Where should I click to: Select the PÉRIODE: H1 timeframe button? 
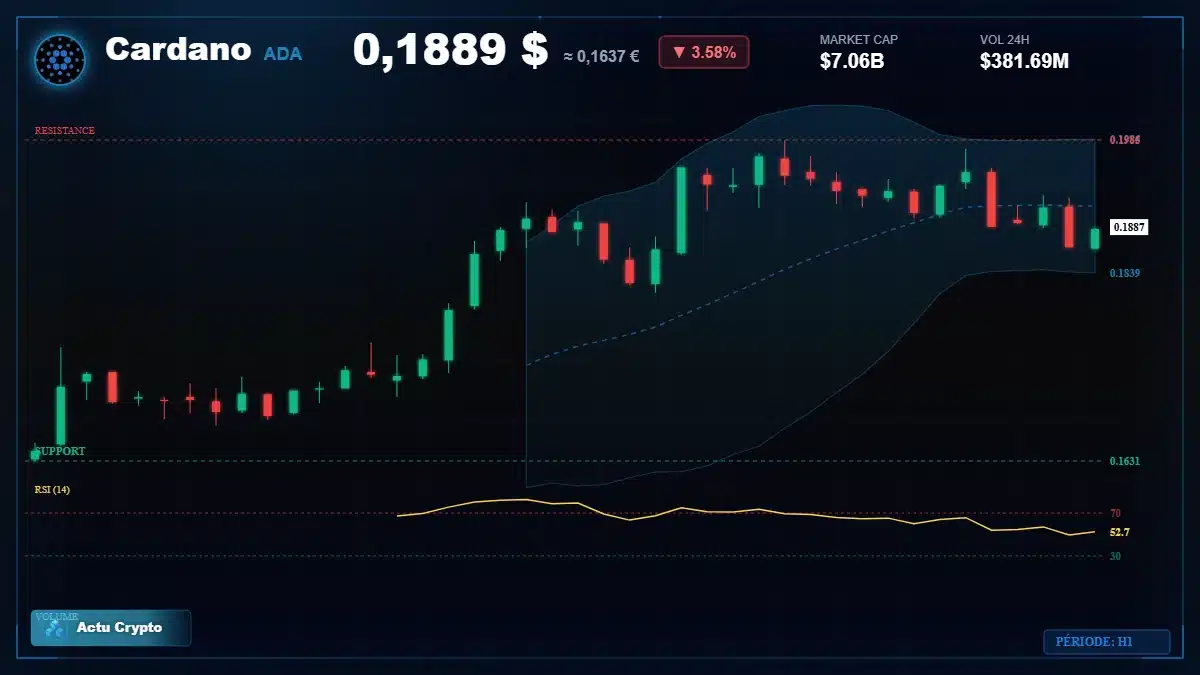coord(1106,642)
